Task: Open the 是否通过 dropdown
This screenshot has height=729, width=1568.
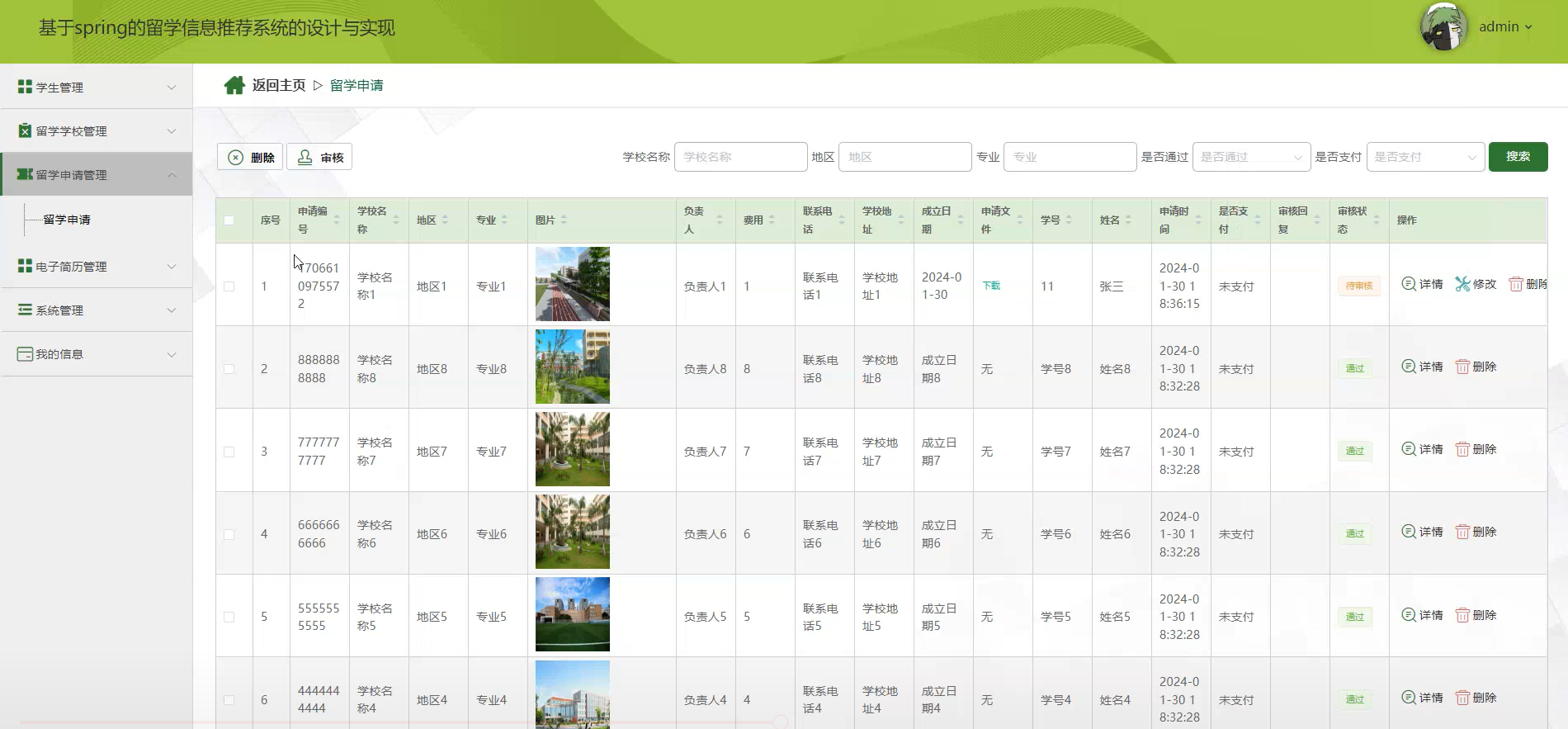Action: click(1251, 157)
